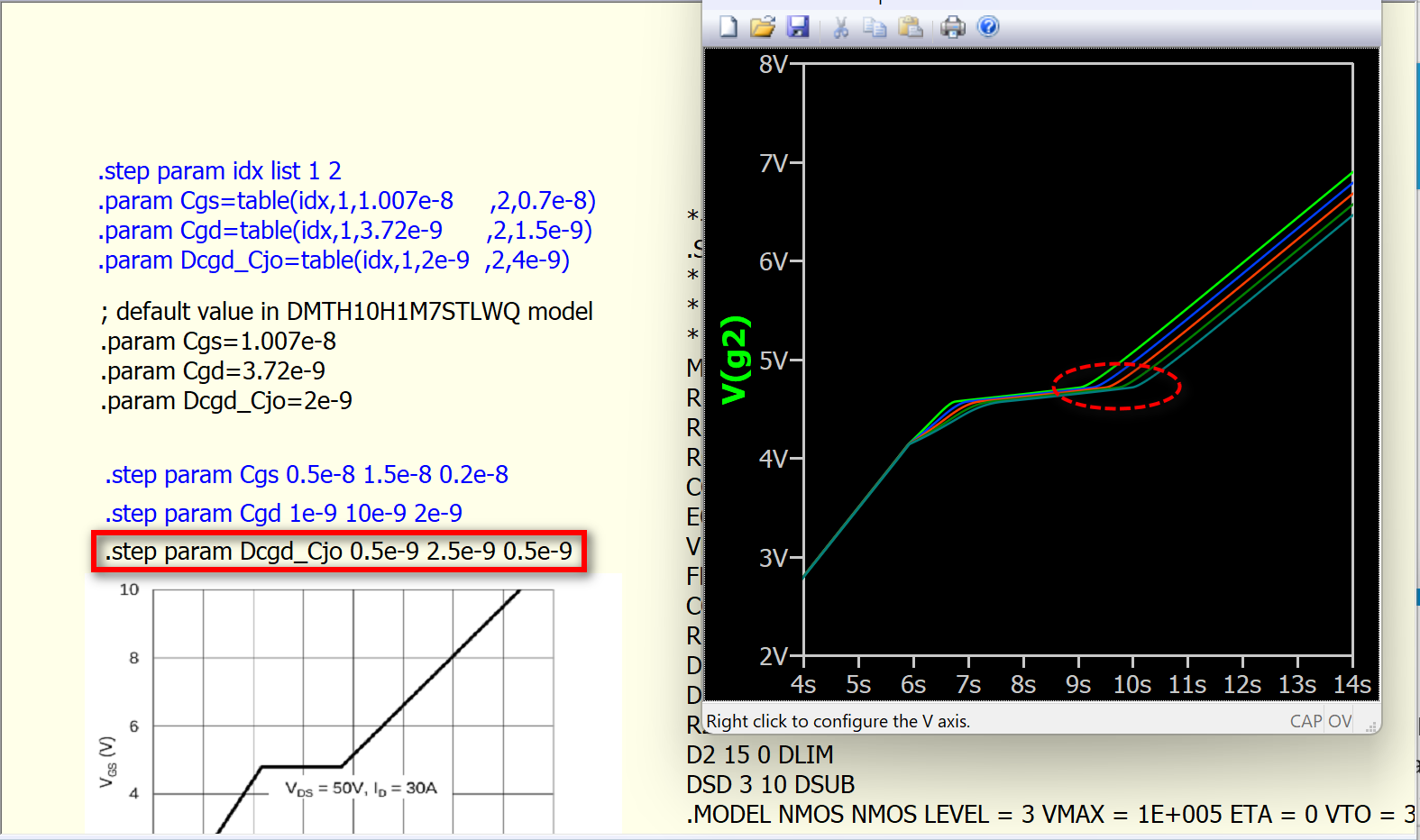Open a file with the folder icon
Viewport: 1420px width, 840px height.
(x=762, y=27)
